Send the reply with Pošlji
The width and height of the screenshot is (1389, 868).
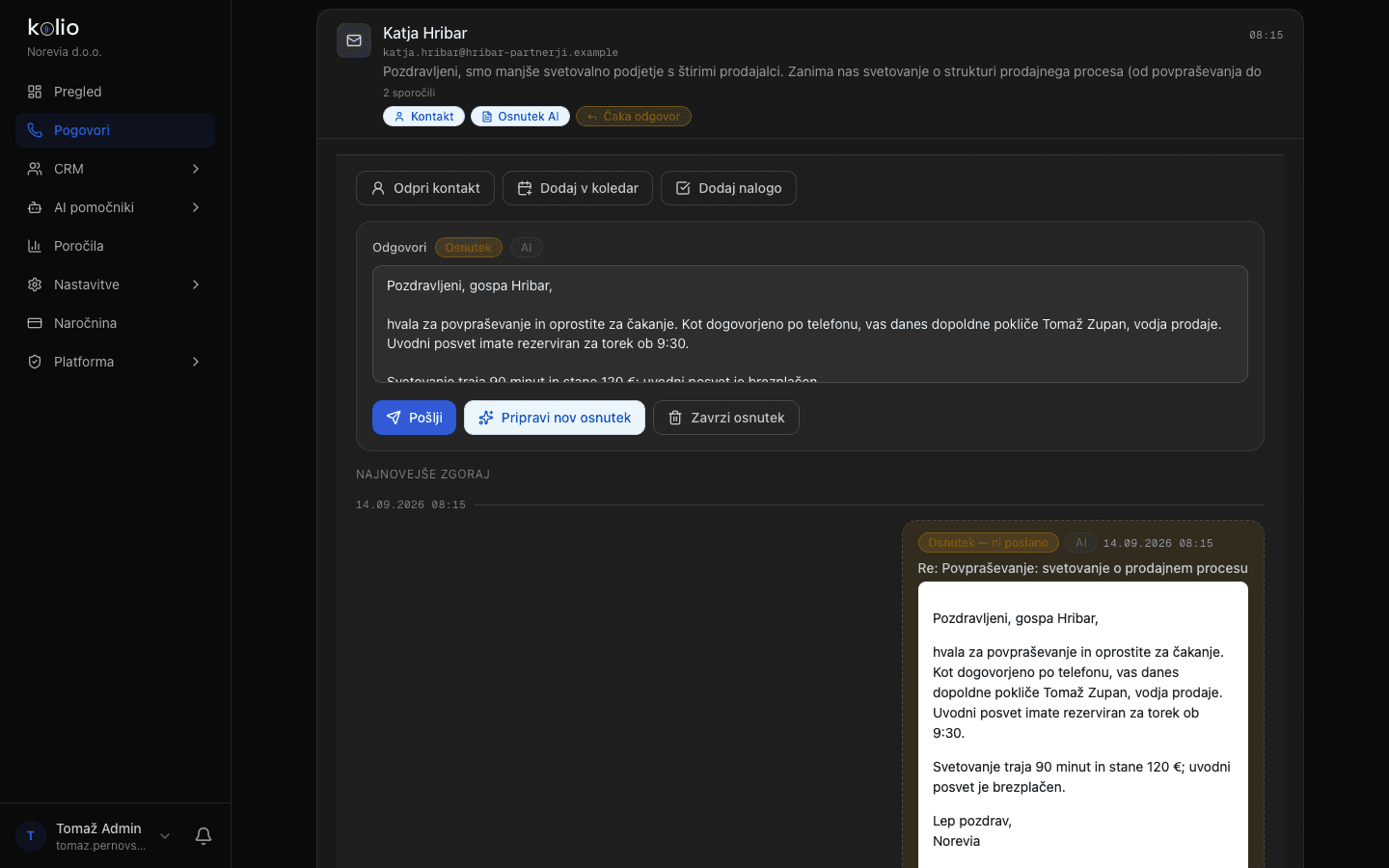414,418
